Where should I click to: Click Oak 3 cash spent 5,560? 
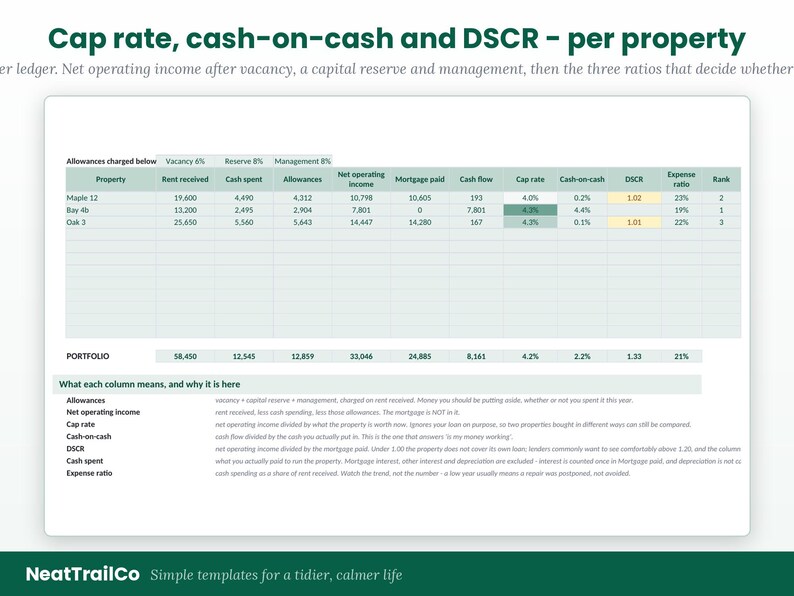coord(244,222)
